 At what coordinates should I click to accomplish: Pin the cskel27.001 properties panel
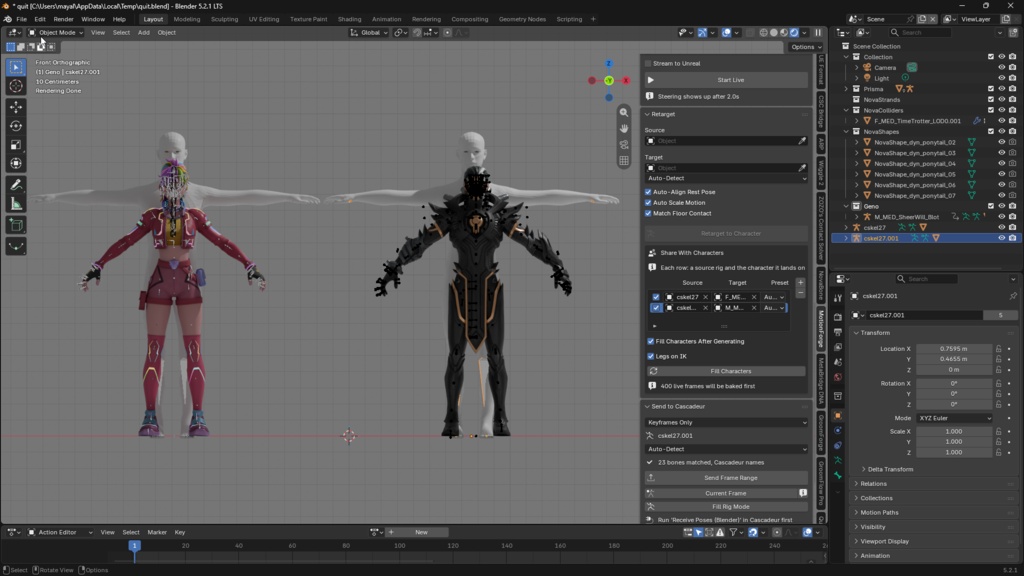tap(1012, 296)
